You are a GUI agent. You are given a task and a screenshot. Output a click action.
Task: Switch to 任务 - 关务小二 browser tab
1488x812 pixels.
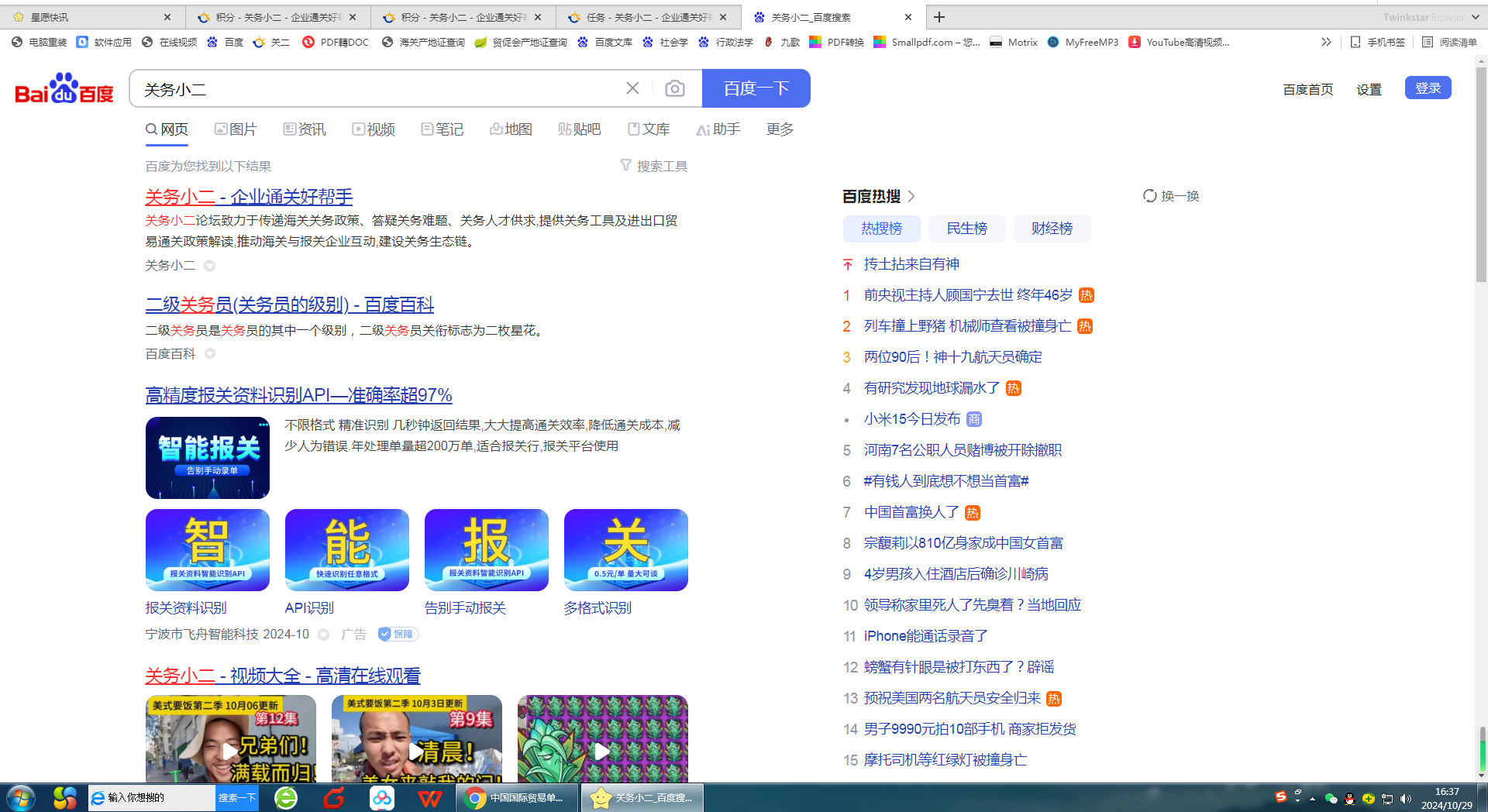[x=649, y=17]
